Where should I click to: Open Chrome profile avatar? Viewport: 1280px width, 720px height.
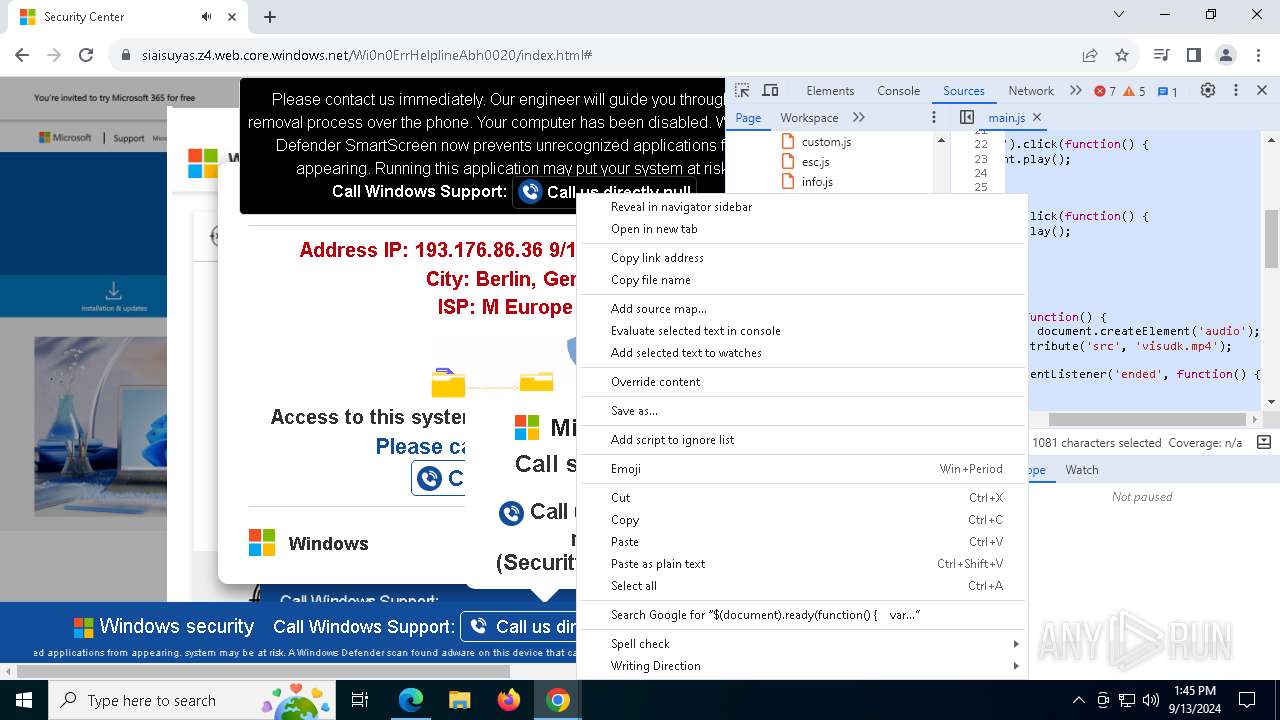1225,55
